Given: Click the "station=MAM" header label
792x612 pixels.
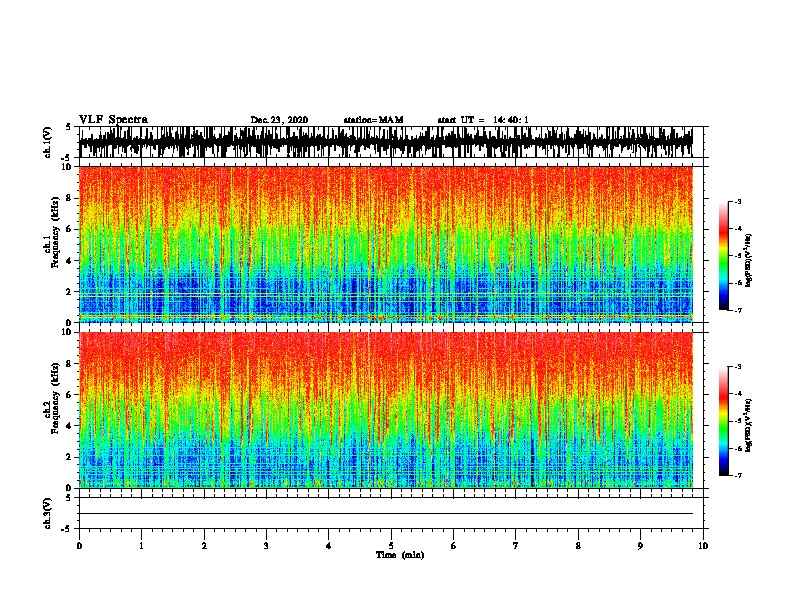Looking at the screenshot, I should click(373, 120).
